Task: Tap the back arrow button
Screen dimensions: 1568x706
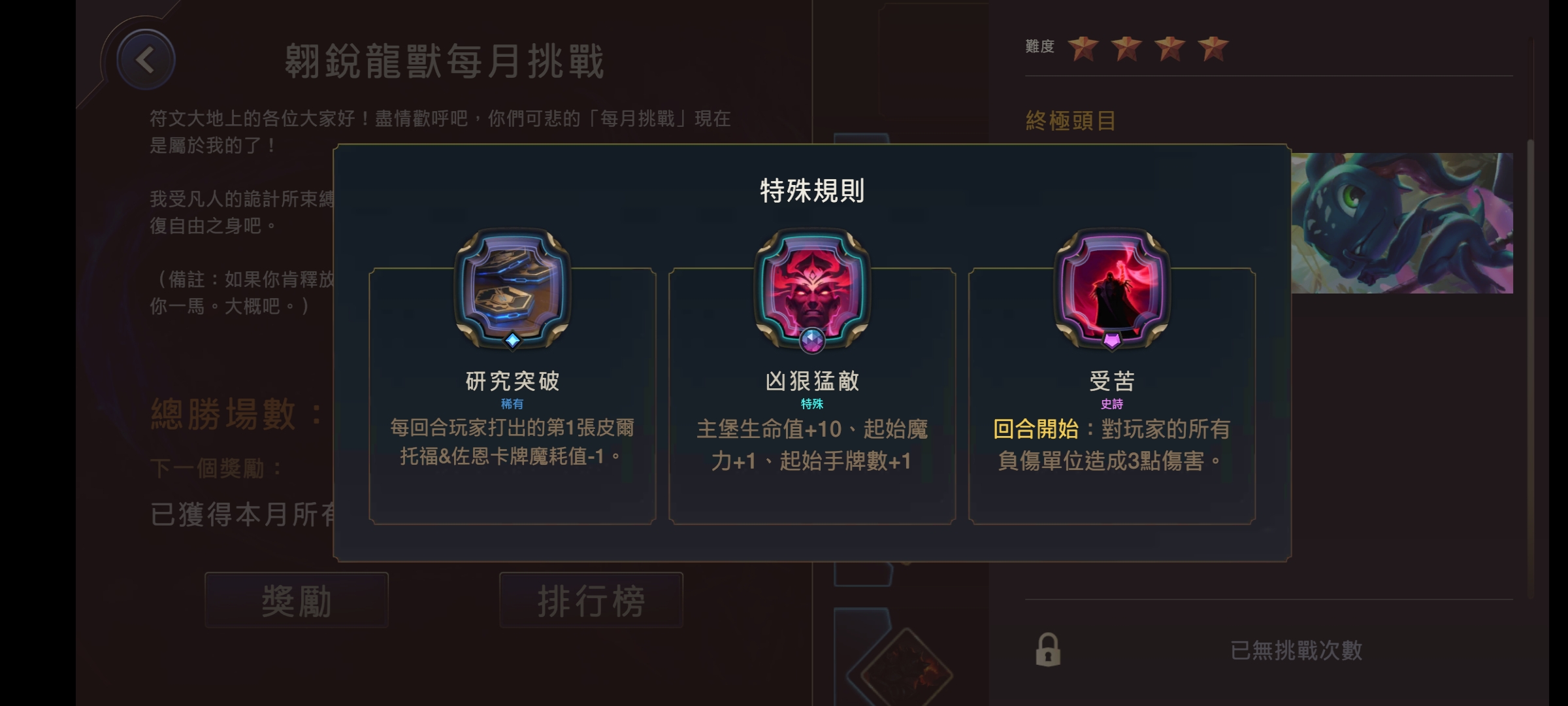Action: point(145,60)
